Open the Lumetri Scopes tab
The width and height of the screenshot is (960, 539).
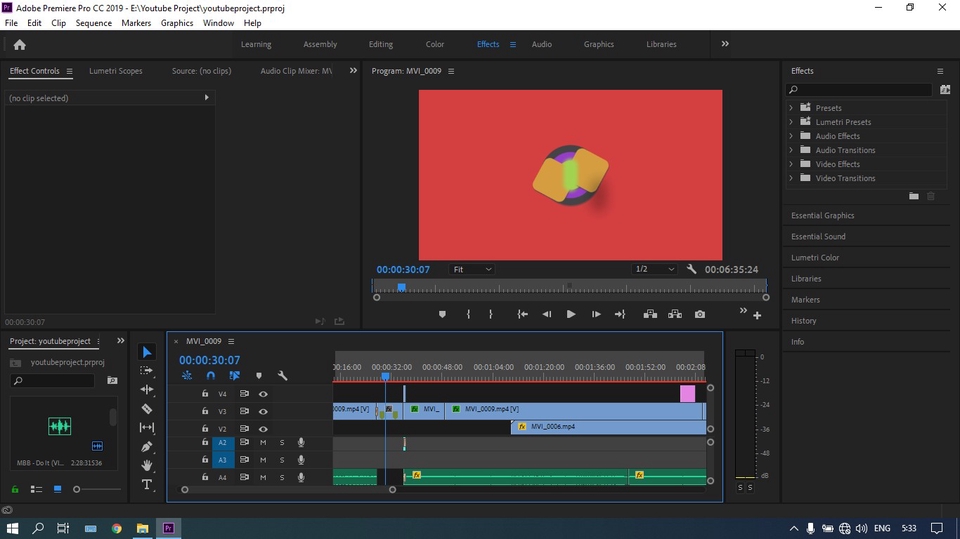116,71
